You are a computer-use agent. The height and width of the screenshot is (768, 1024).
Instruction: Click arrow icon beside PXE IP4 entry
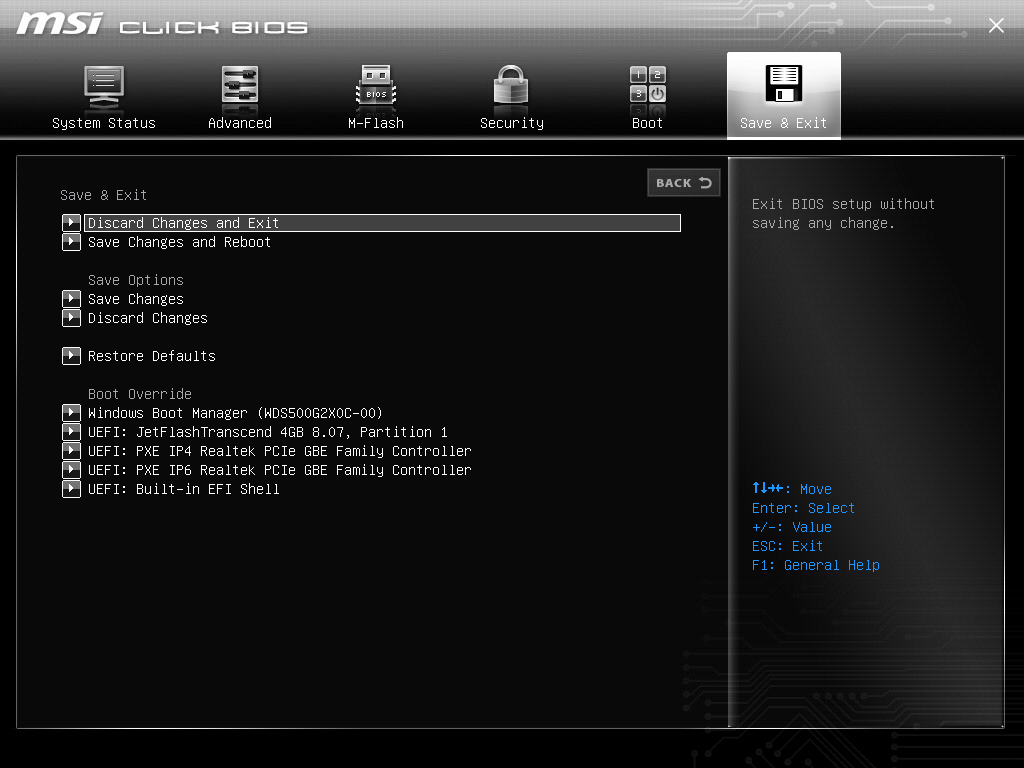coord(71,451)
